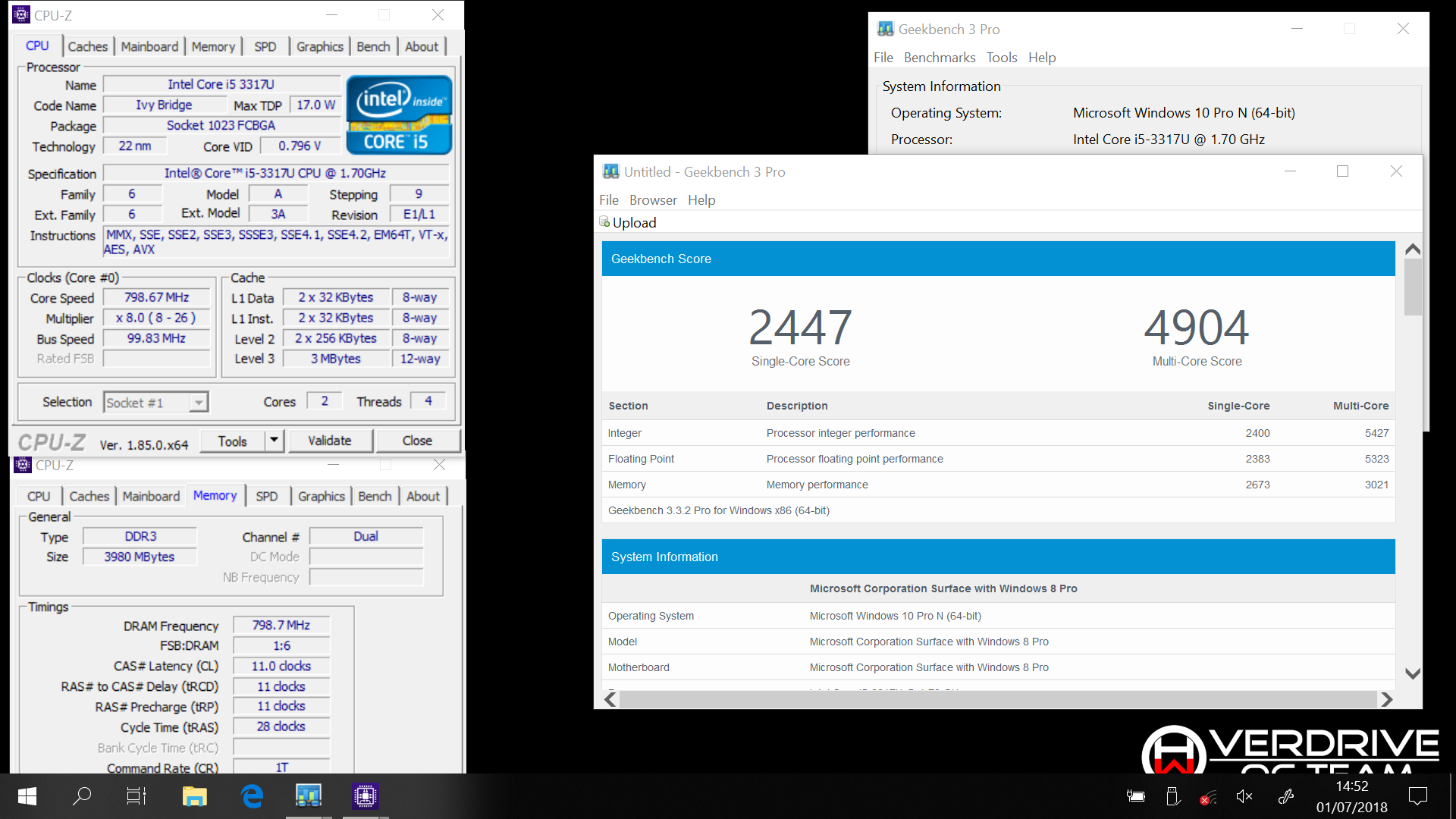Click the Integer row in results table
The width and height of the screenshot is (1456, 819).
pyautogui.click(x=998, y=433)
